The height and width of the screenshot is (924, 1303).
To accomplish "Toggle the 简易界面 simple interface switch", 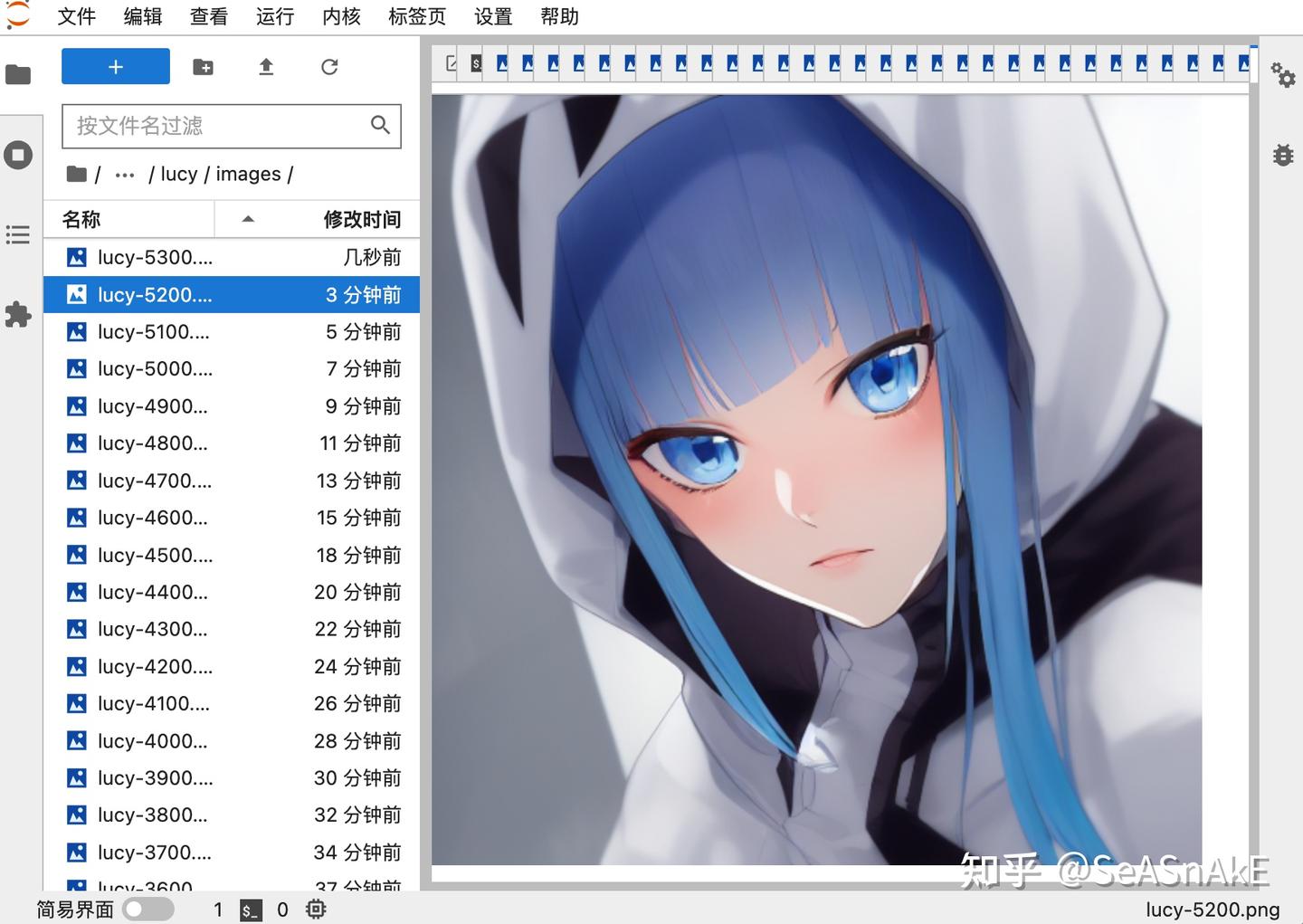I will 147,909.
